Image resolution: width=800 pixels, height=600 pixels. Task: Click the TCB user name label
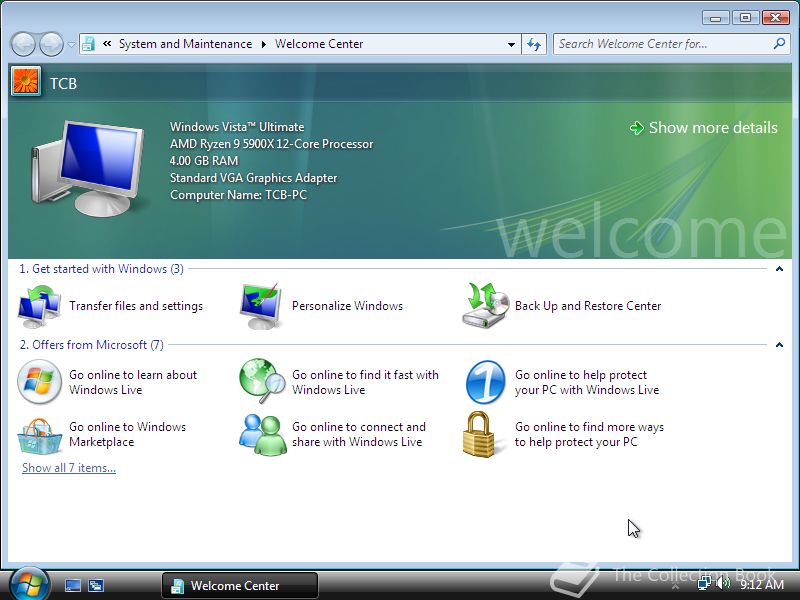[63, 83]
